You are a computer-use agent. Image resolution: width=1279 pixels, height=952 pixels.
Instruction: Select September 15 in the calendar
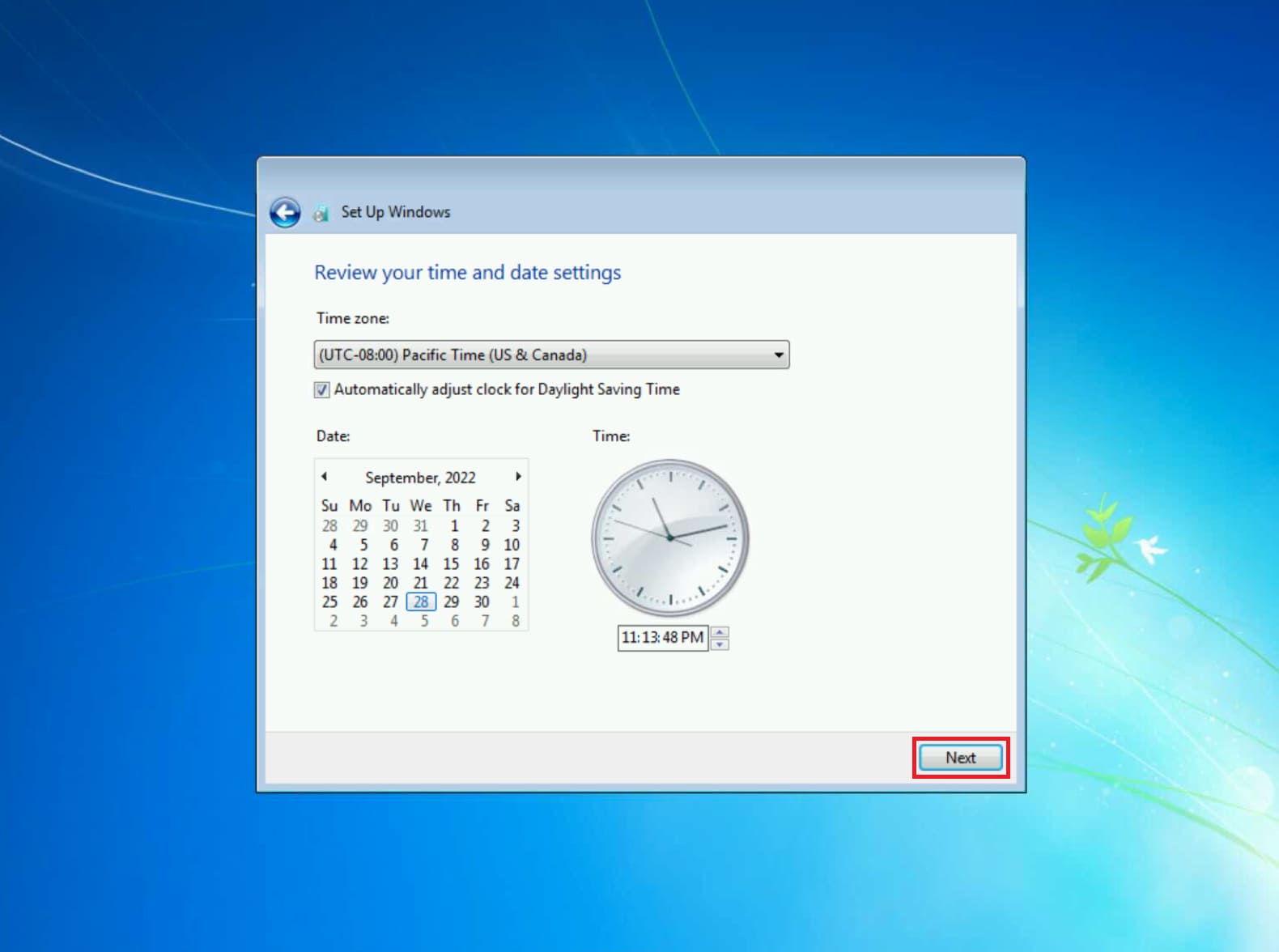coord(452,564)
